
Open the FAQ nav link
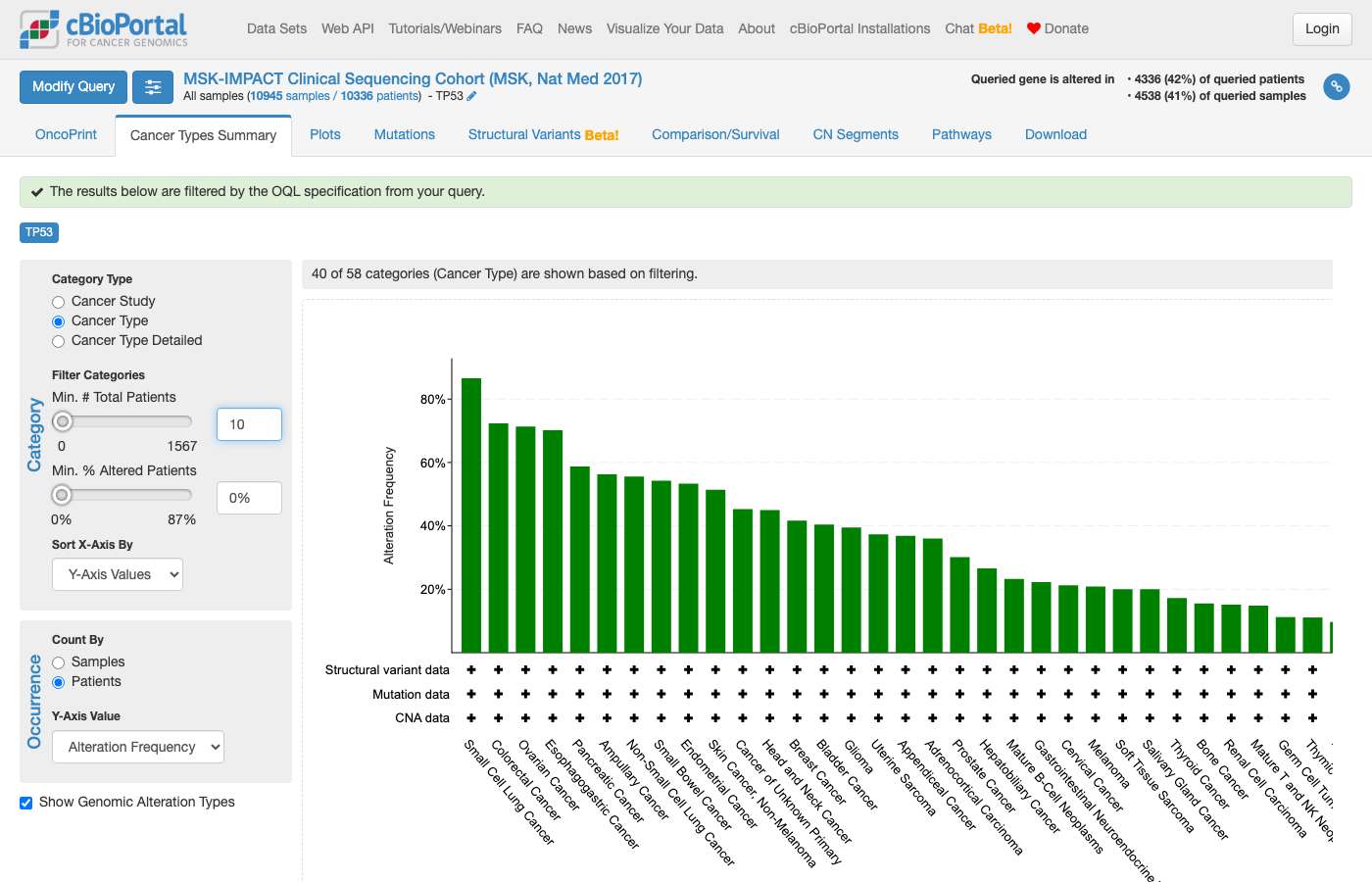click(x=529, y=28)
